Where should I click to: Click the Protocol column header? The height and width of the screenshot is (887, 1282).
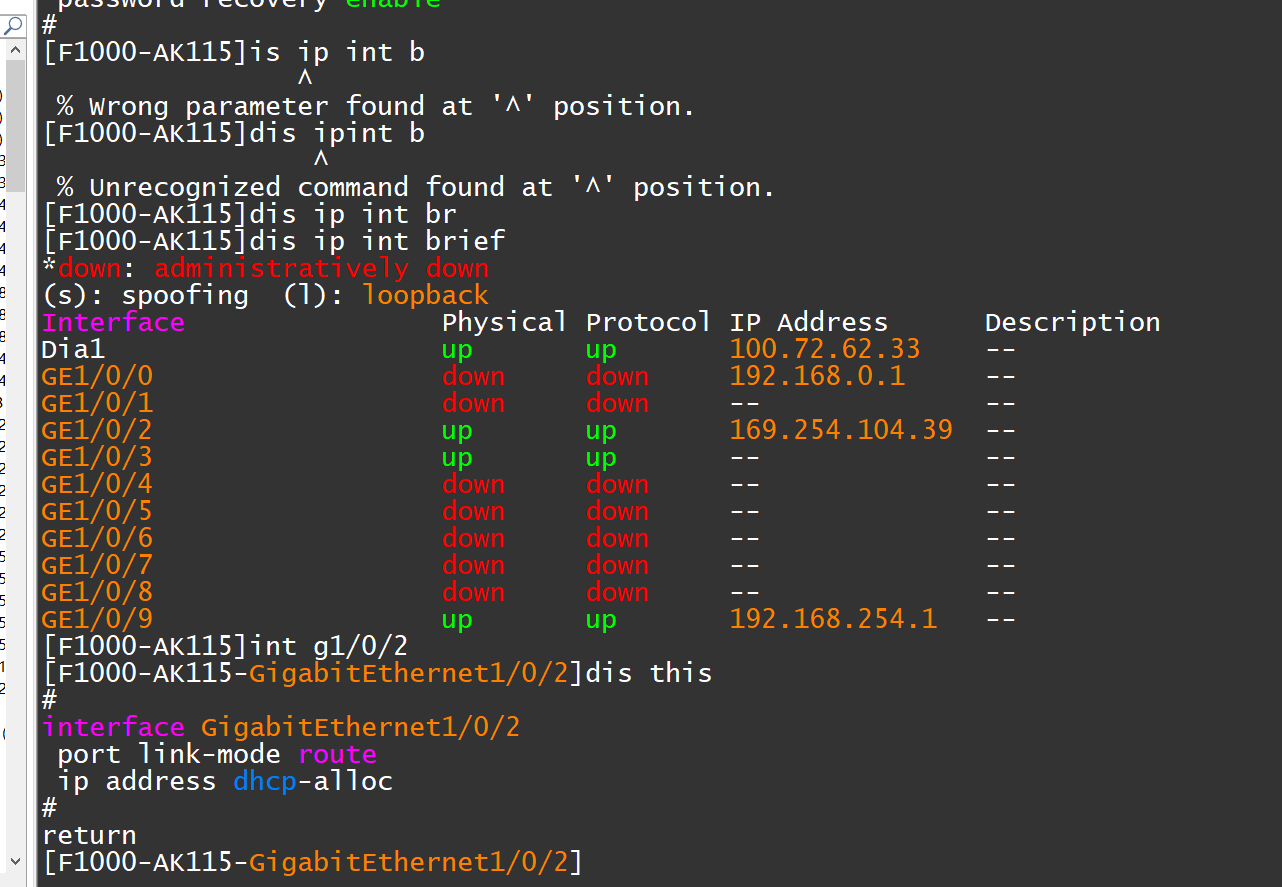648,323
